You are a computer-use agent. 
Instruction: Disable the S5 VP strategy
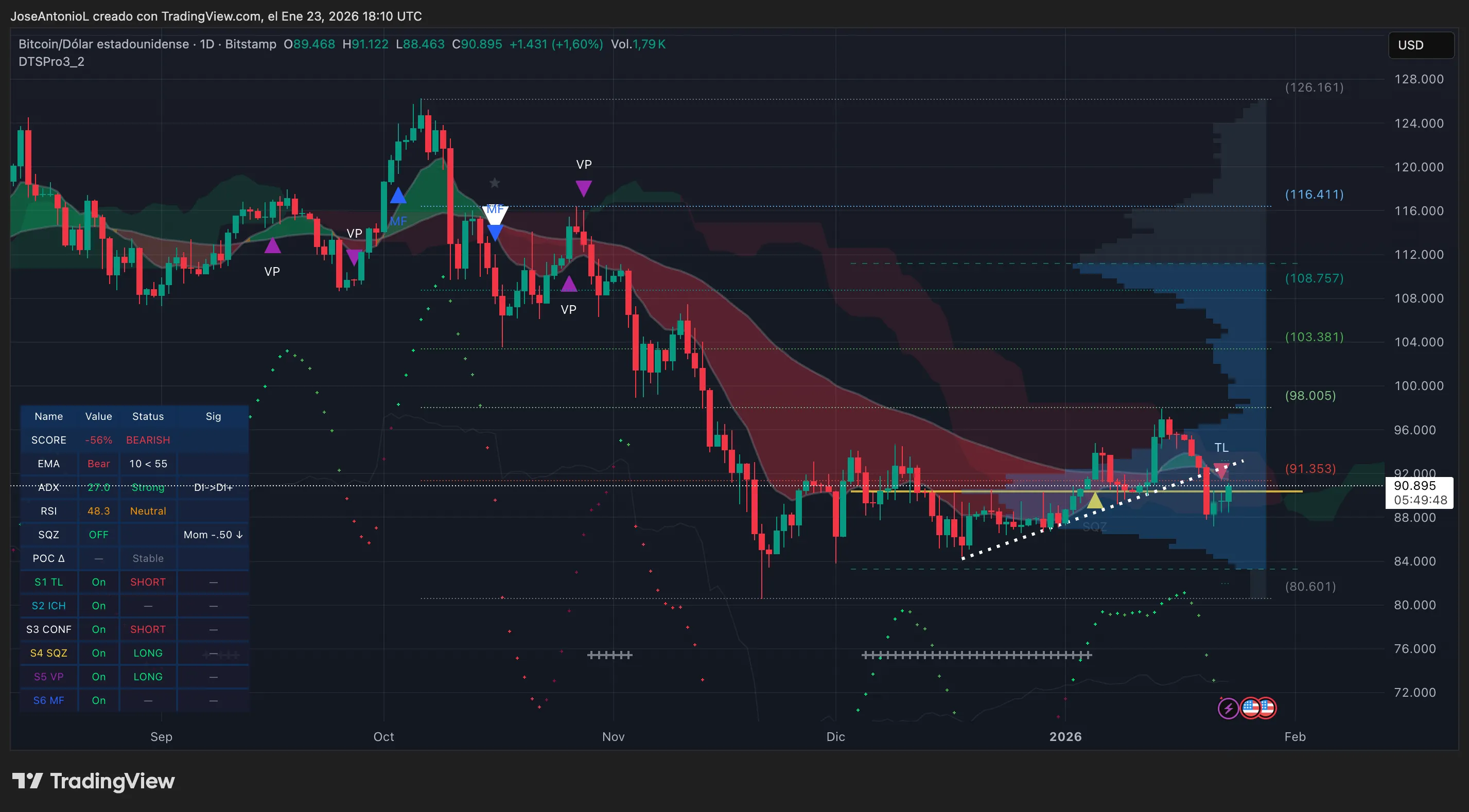[x=98, y=676]
